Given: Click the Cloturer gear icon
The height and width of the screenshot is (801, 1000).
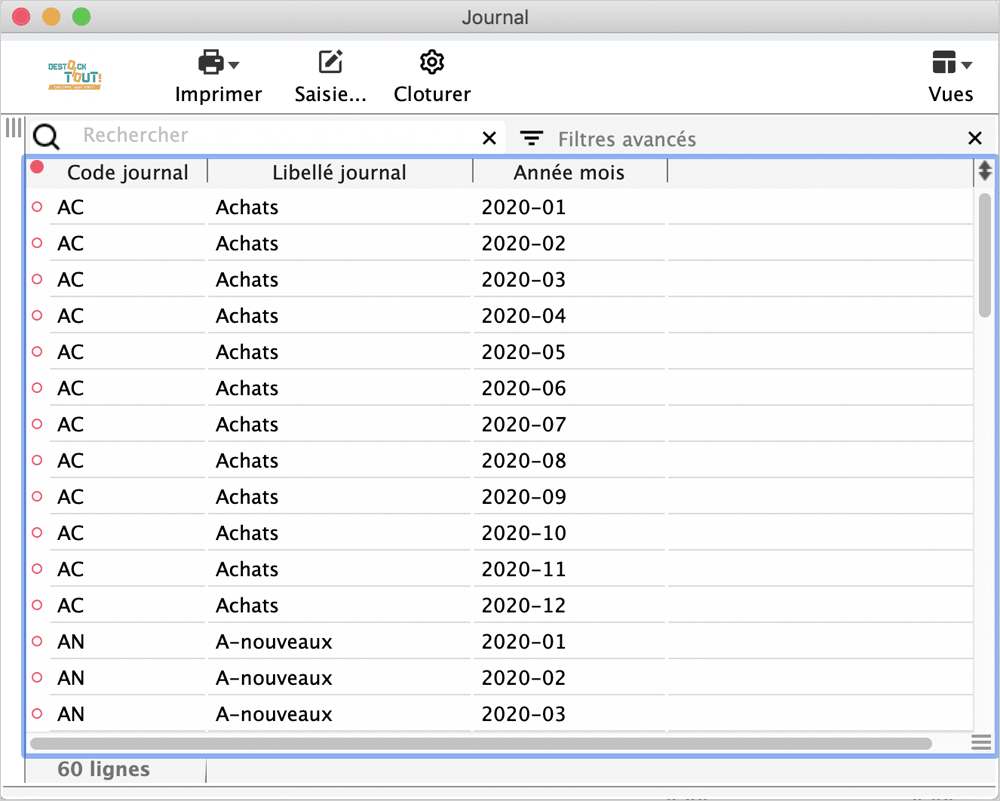Looking at the screenshot, I should [x=432, y=62].
